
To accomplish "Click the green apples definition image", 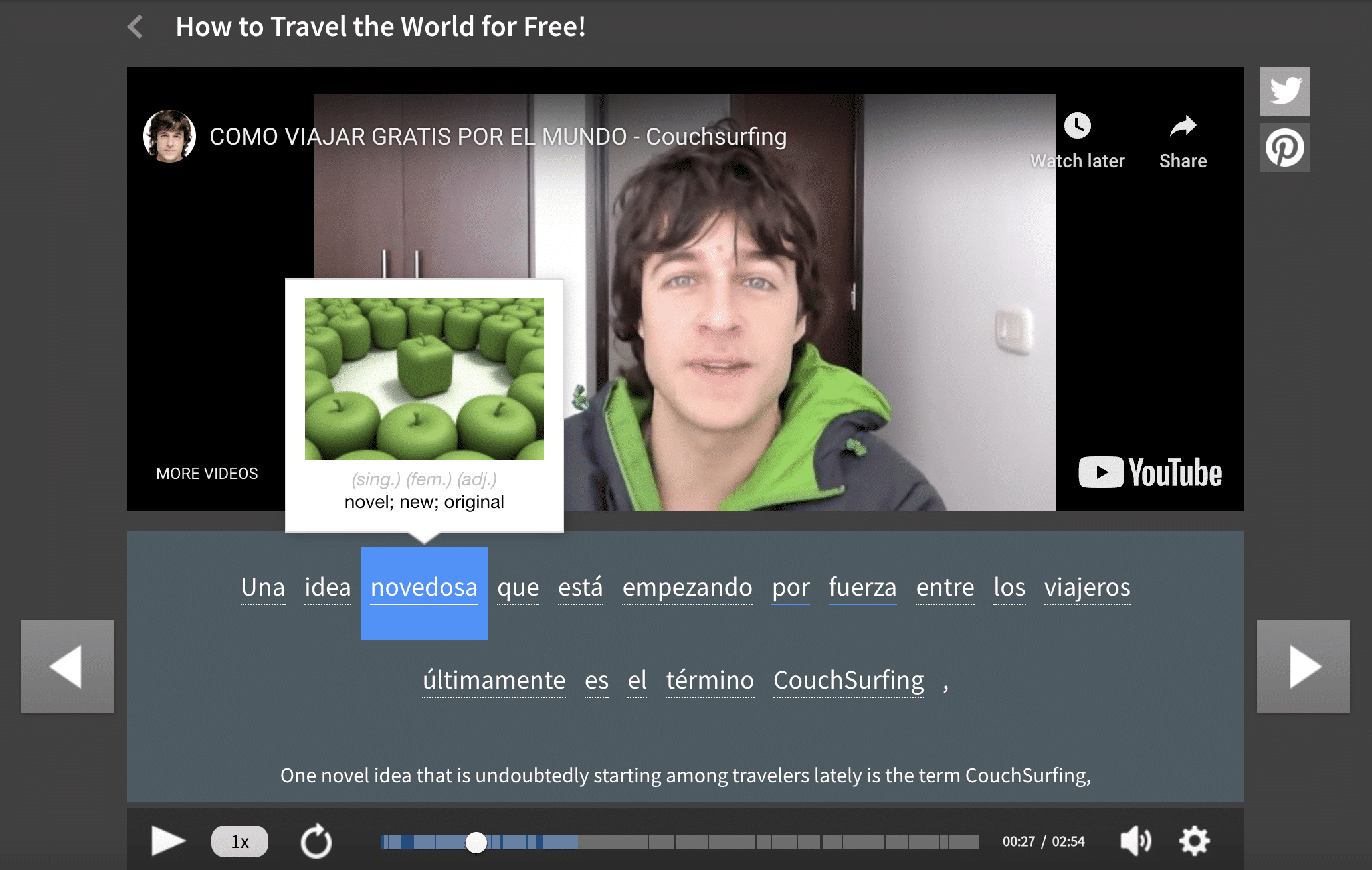I will coord(424,379).
